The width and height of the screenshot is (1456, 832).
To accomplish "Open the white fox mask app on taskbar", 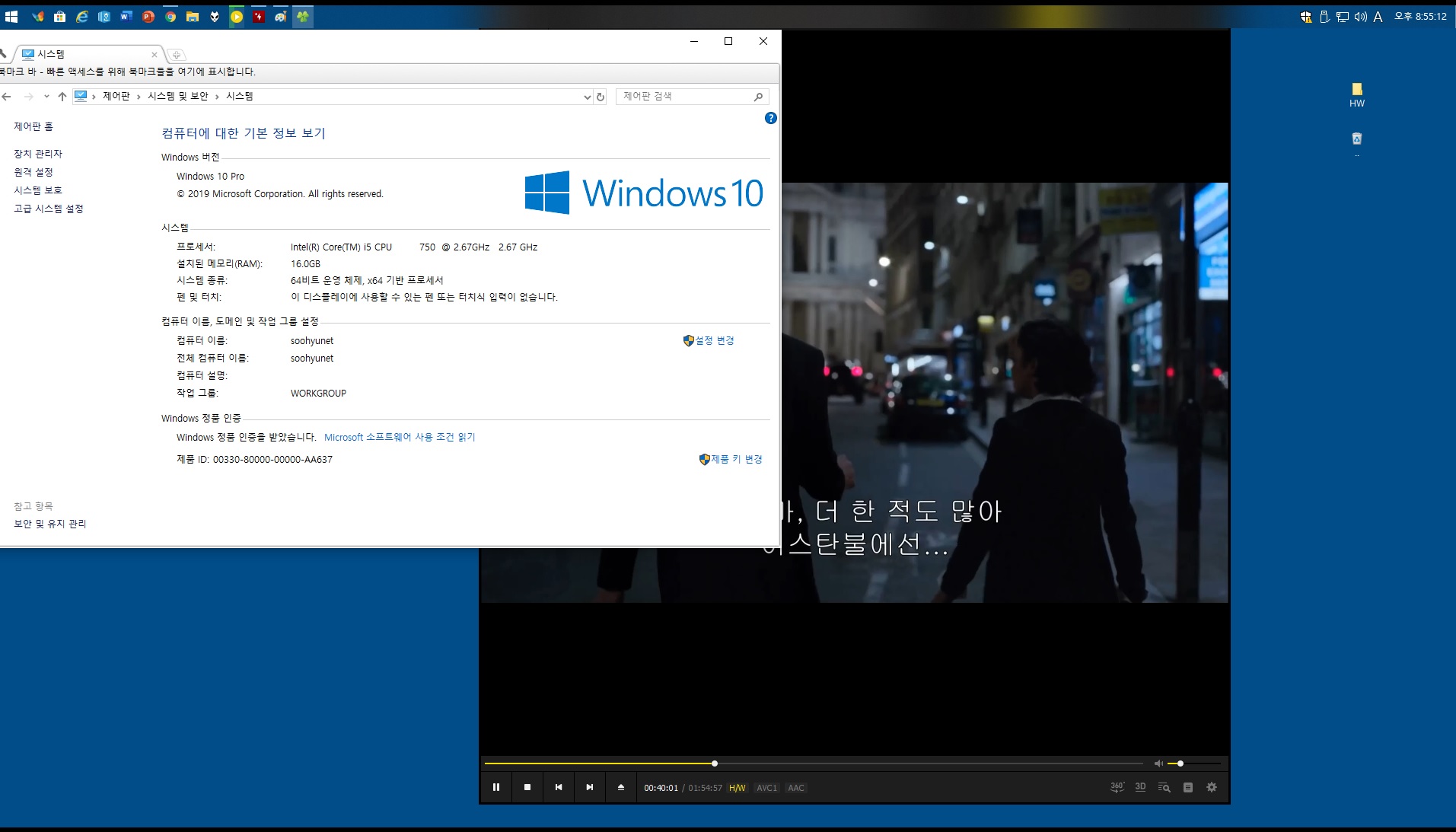I will click(215, 17).
